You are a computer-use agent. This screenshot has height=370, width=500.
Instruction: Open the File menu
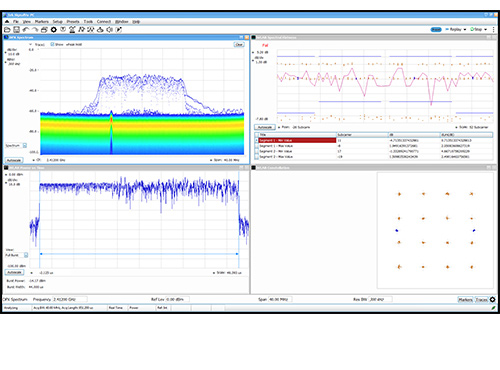point(16,21)
